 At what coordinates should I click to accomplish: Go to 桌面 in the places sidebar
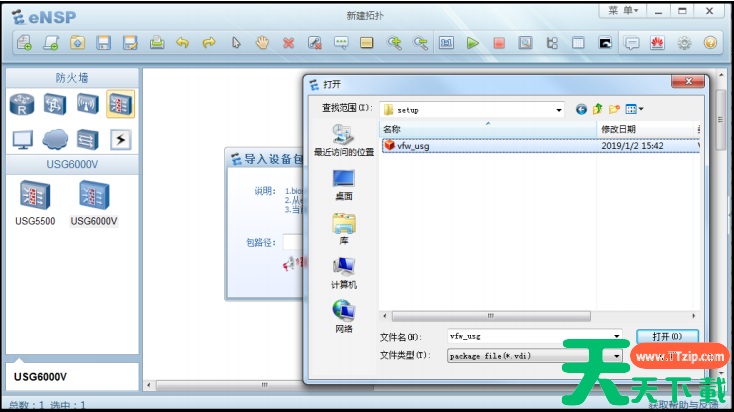343,185
